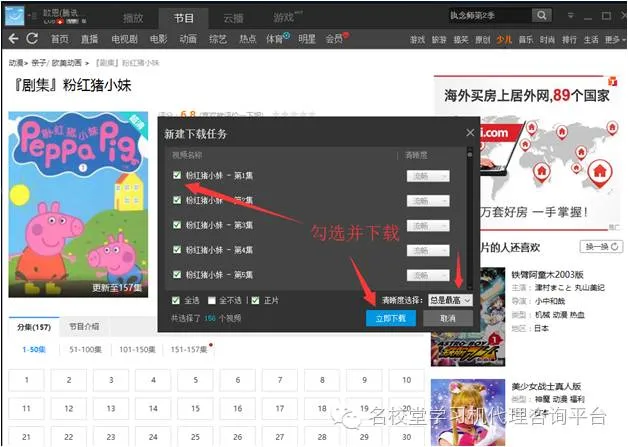Open 电视剧 in navigation bar
This screenshot has width=628, height=447.
pos(125,39)
